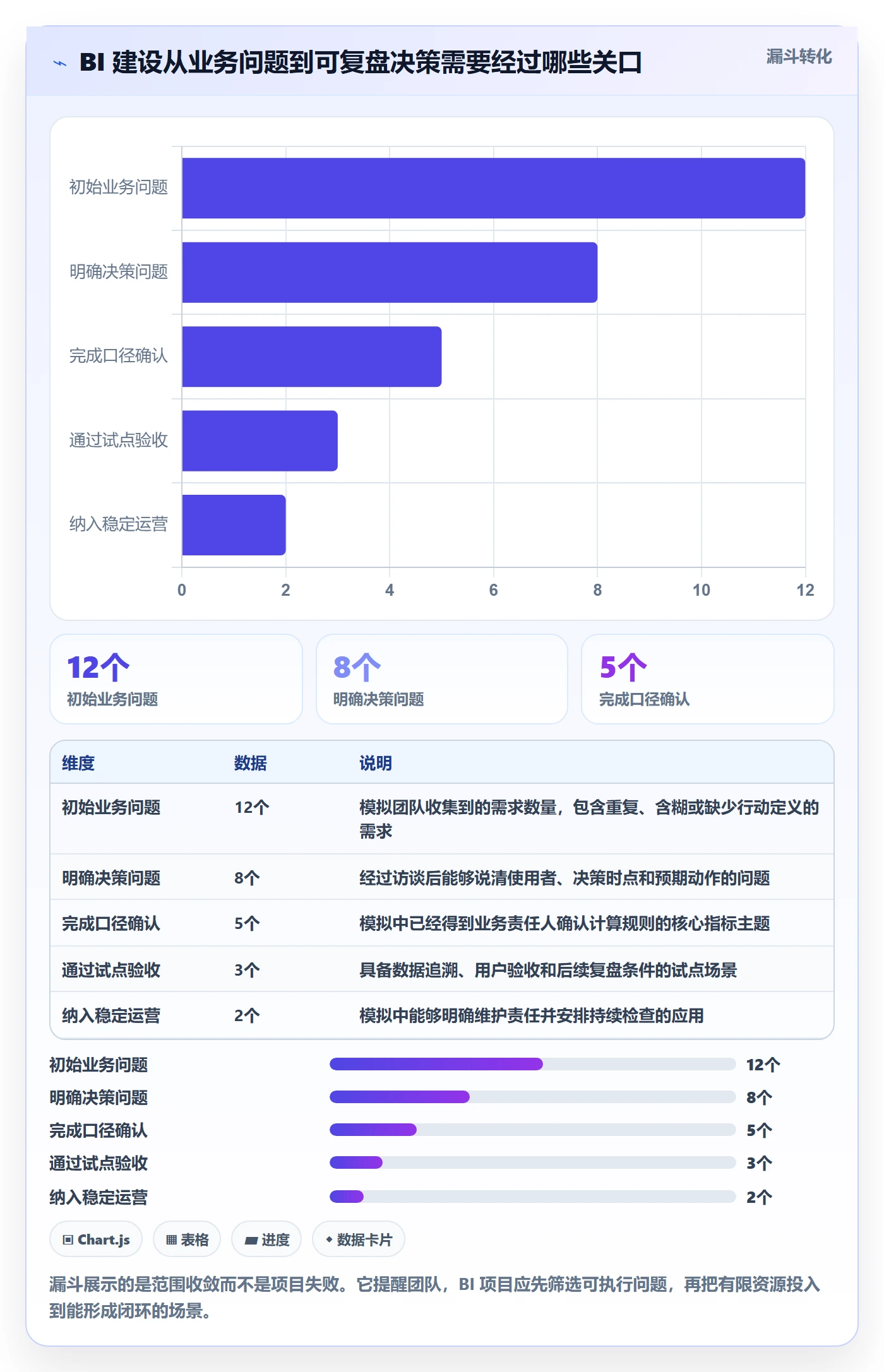Click description starting 模拟中能够明确维护责任
This screenshot has height=1372, width=884.
point(532,1015)
